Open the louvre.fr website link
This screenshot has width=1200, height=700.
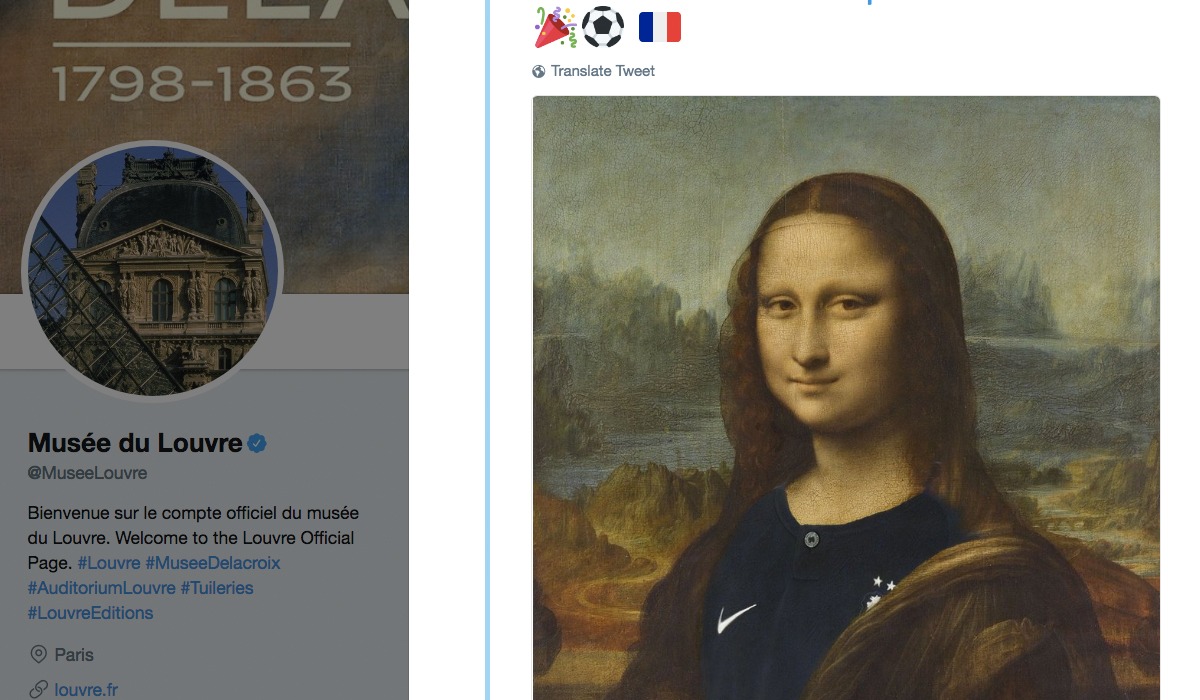86,689
